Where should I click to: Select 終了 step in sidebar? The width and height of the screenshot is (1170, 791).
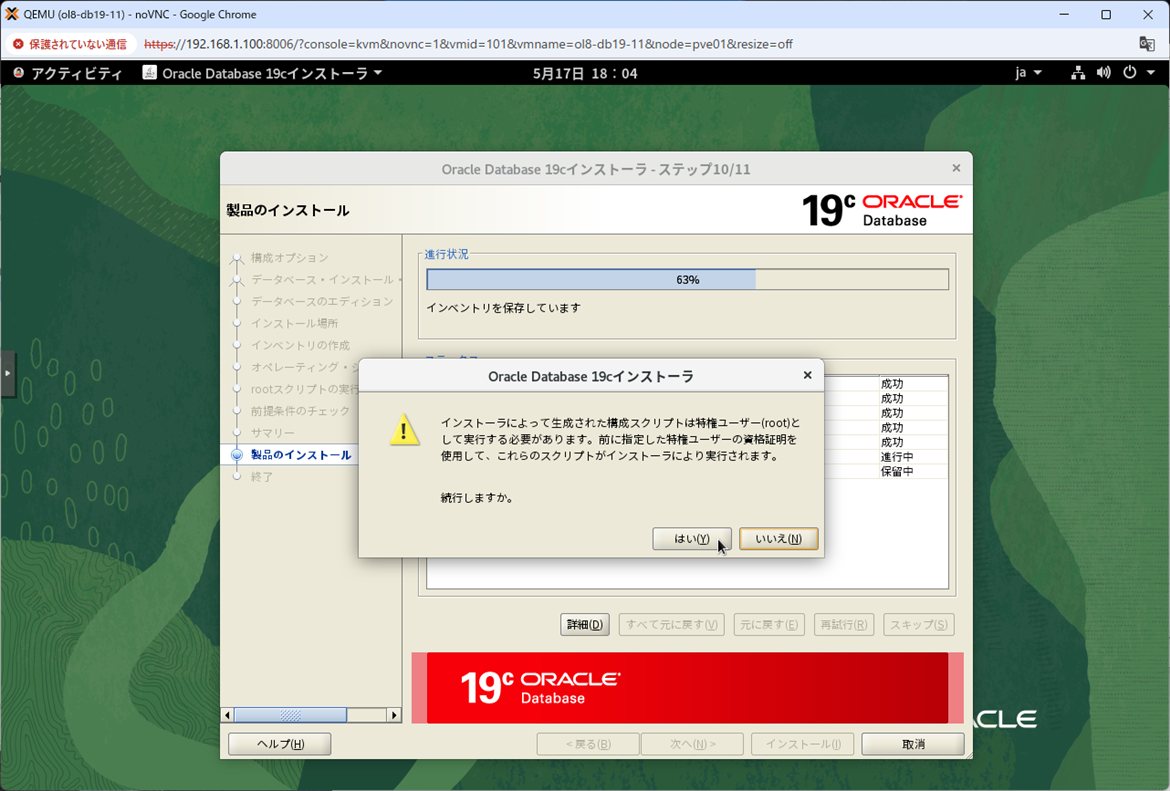coord(262,477)
